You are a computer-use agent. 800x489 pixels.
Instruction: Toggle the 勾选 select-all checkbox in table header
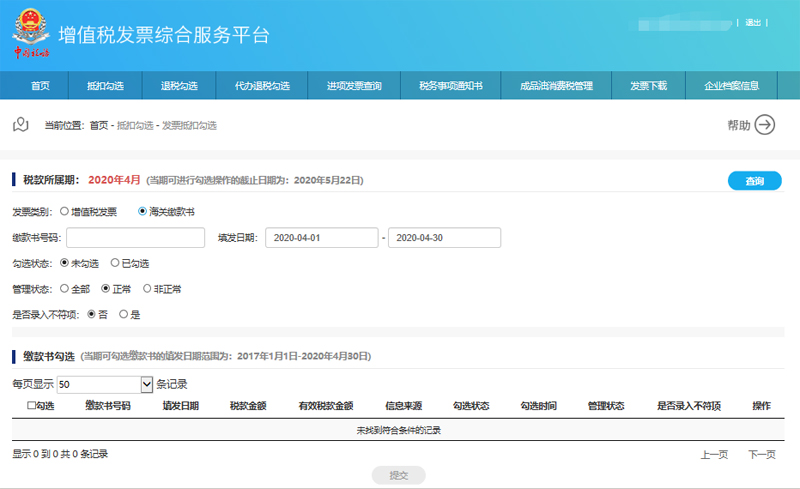coord(31,406)
